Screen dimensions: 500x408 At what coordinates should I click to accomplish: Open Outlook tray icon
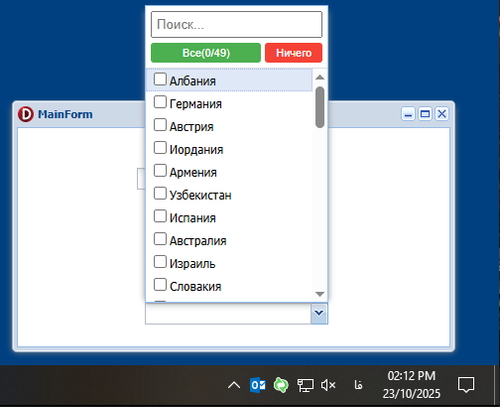click(258, 385)
